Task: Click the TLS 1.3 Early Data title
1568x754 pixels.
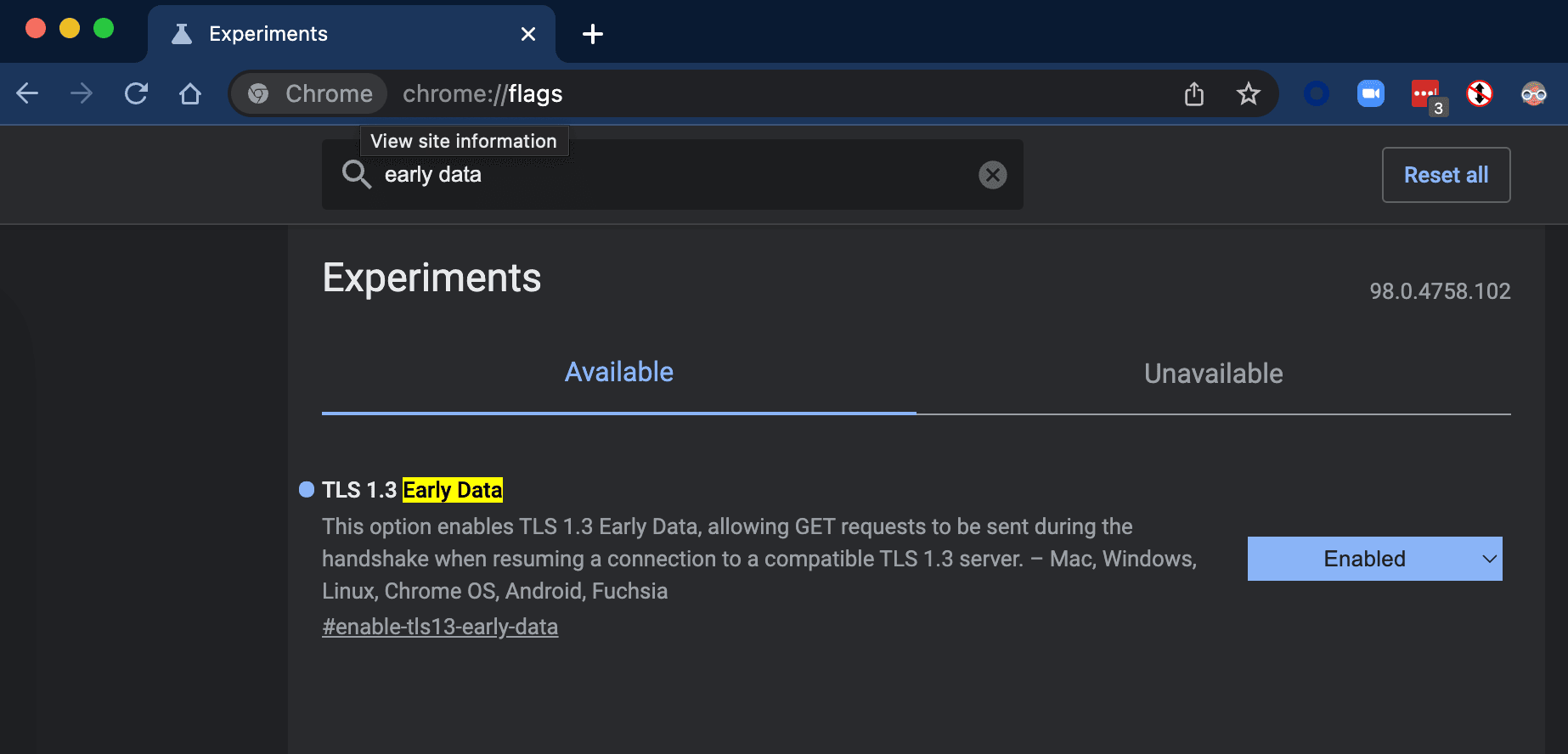Action: [x=412, y=490]
